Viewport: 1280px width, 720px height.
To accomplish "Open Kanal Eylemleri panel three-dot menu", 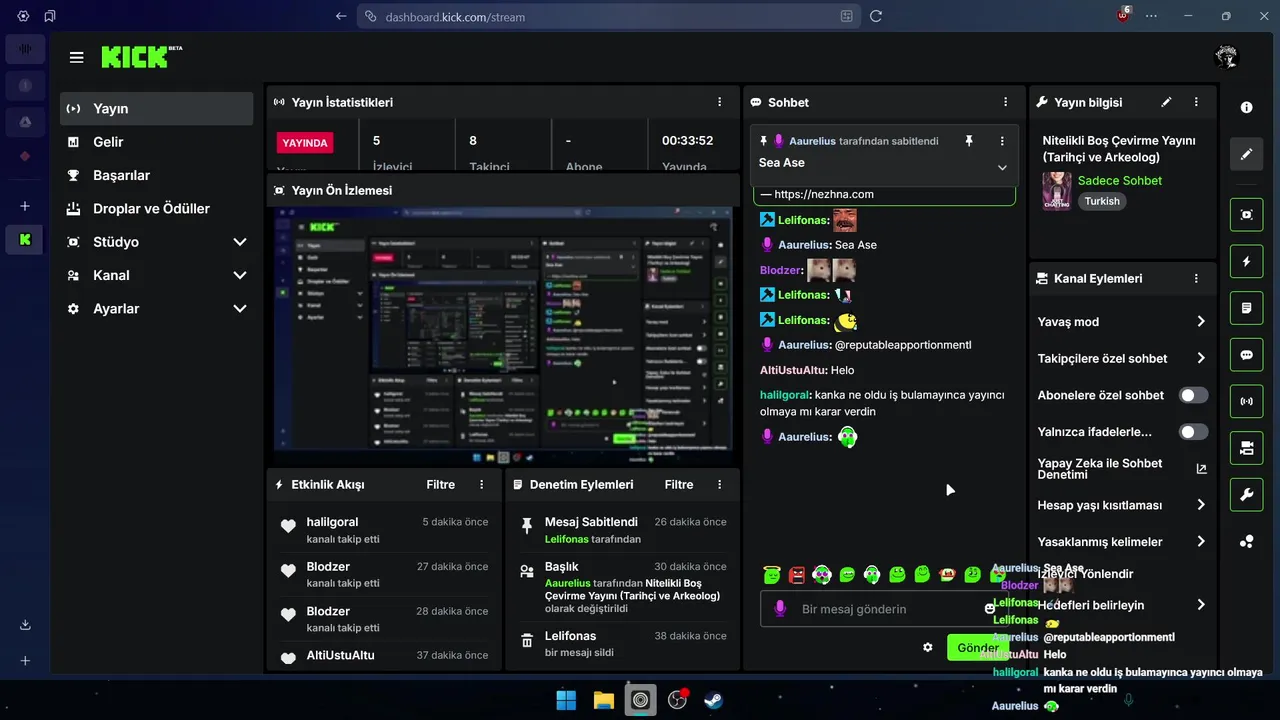I will pos(1196,278).
